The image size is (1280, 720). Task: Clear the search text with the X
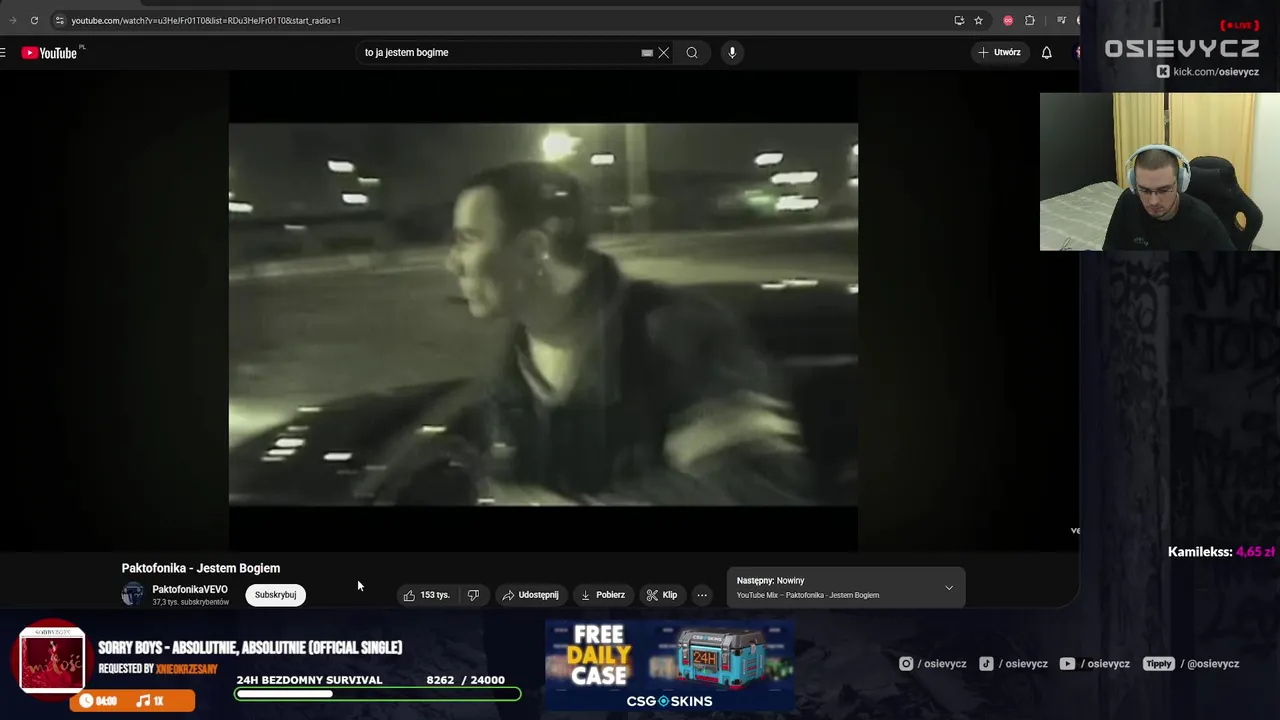[663, 53]
